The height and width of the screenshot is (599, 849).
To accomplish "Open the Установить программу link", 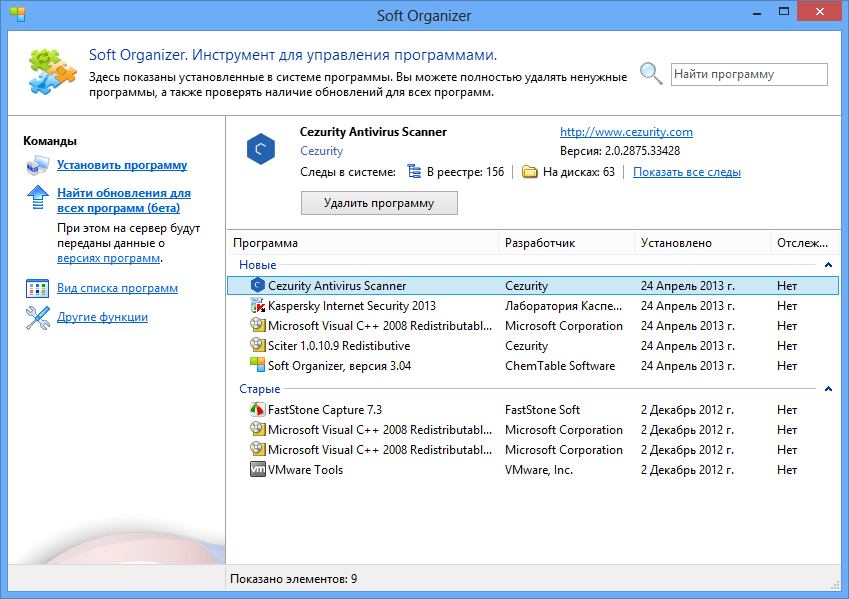I will [122, 165].
